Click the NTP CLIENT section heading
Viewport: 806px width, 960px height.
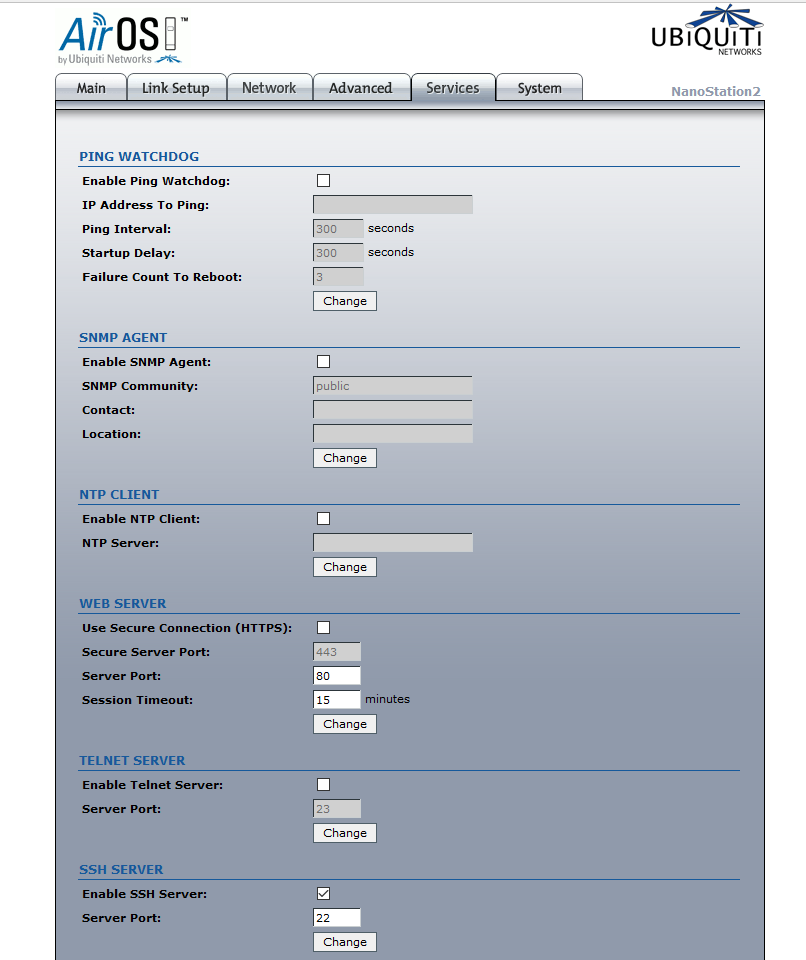click(x=119, y=494)
